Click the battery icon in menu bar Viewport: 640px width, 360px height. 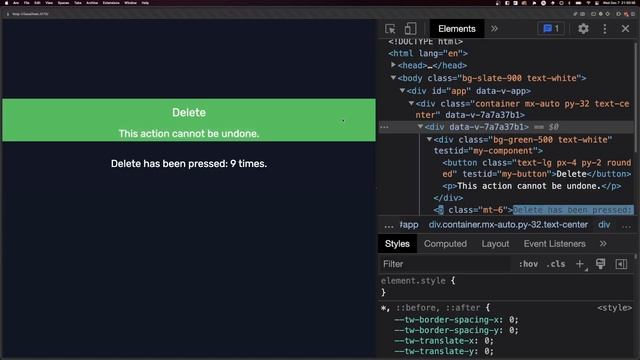point(578,3)
